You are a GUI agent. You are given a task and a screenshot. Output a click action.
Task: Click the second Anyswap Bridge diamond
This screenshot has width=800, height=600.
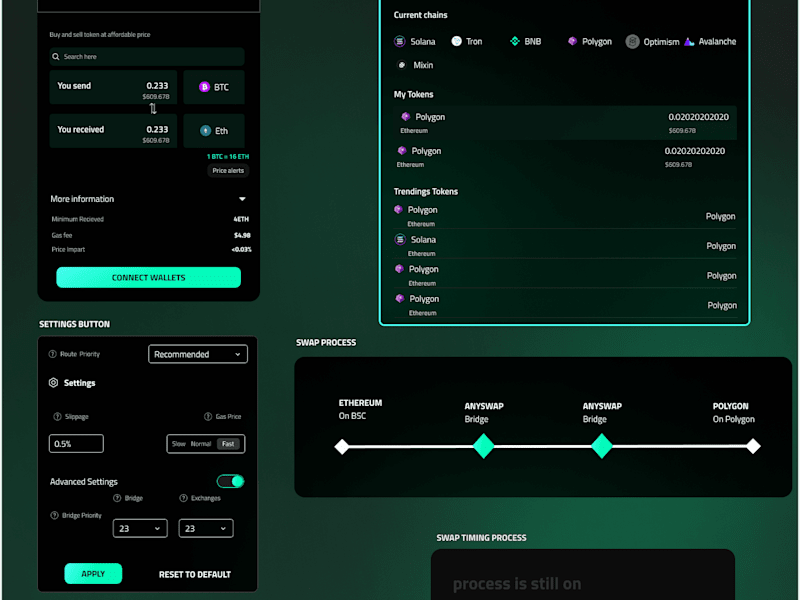point(602,446)
